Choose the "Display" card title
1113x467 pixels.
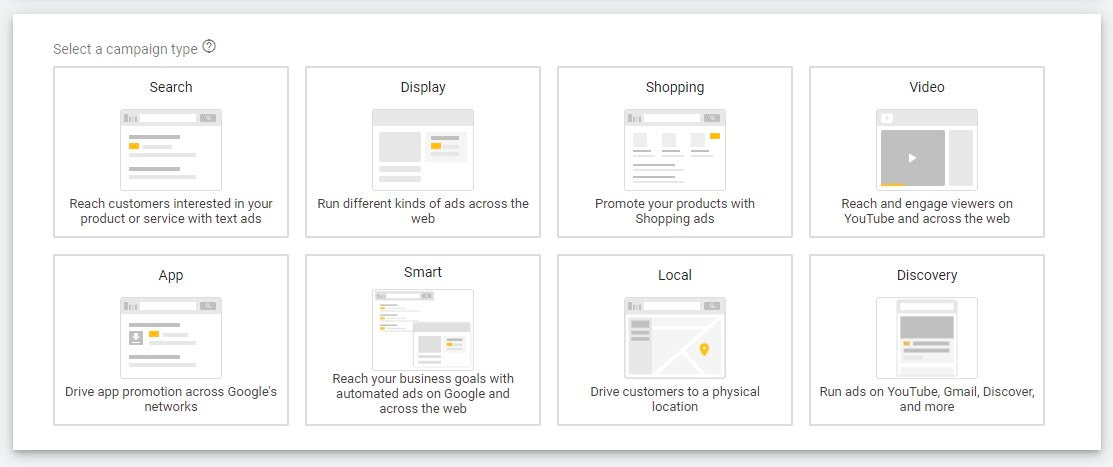coord(423,87)
